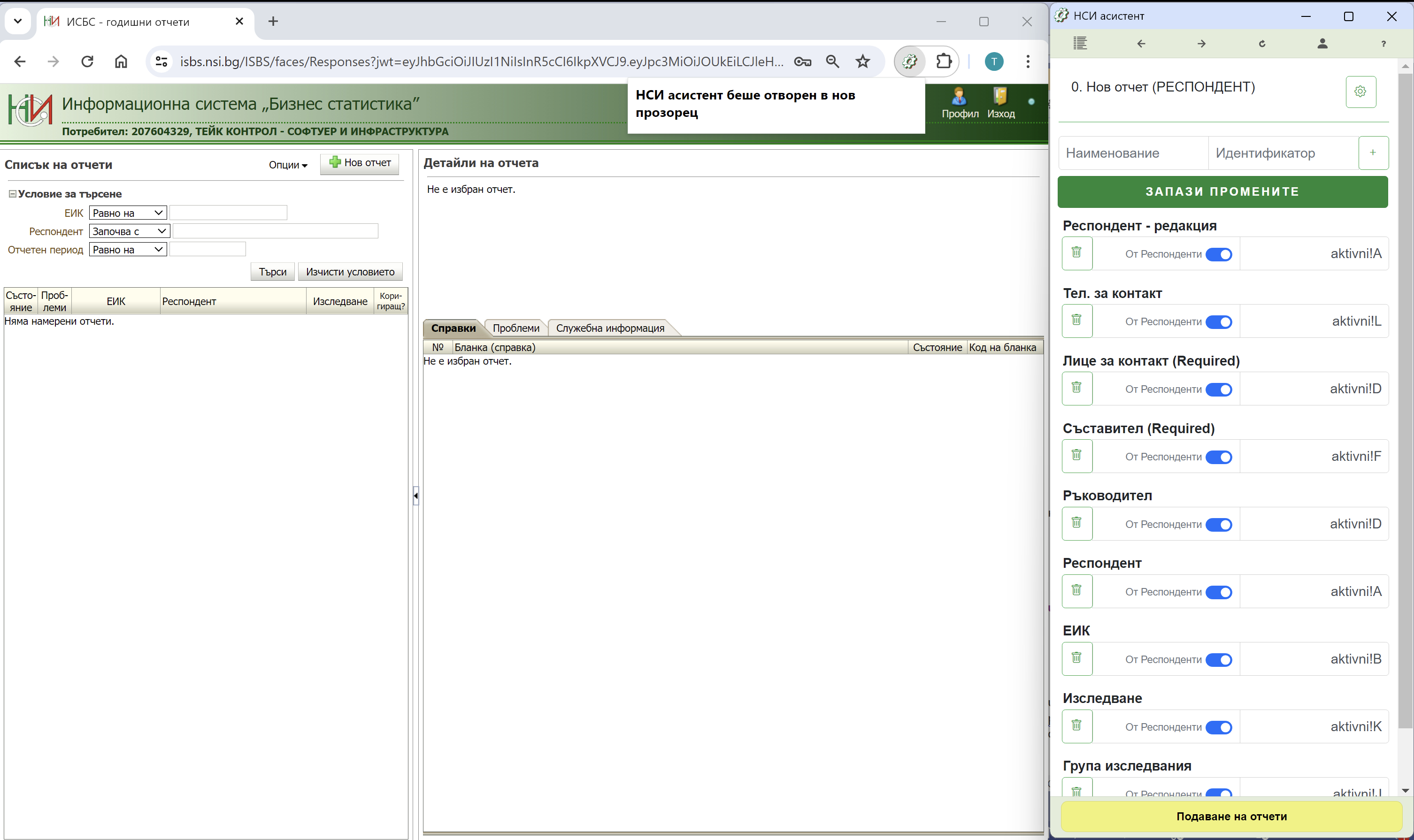Toggle От Респонденти for Ръководител
Viewport: 1414px width, 840px height.
1219,525
